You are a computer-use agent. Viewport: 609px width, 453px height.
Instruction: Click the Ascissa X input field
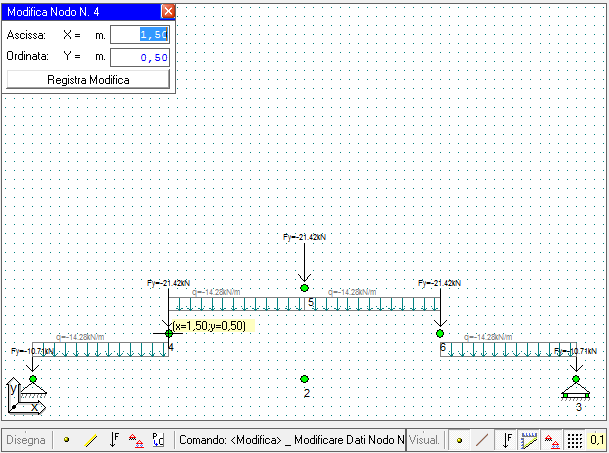[x=140, y=35]
